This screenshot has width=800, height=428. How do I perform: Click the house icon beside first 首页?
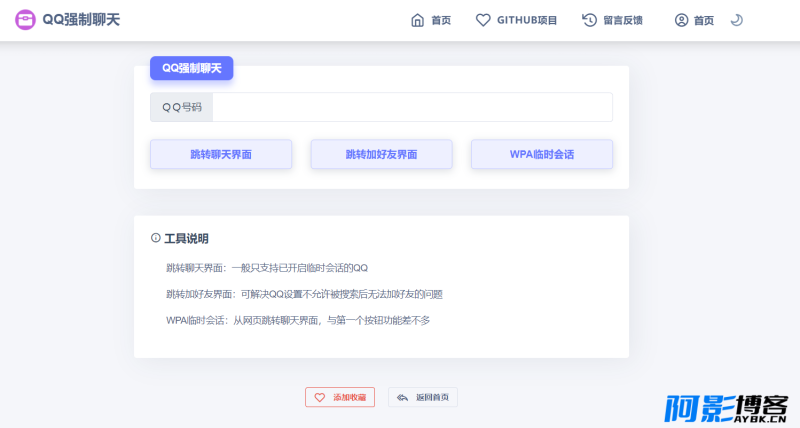[417, 20]
